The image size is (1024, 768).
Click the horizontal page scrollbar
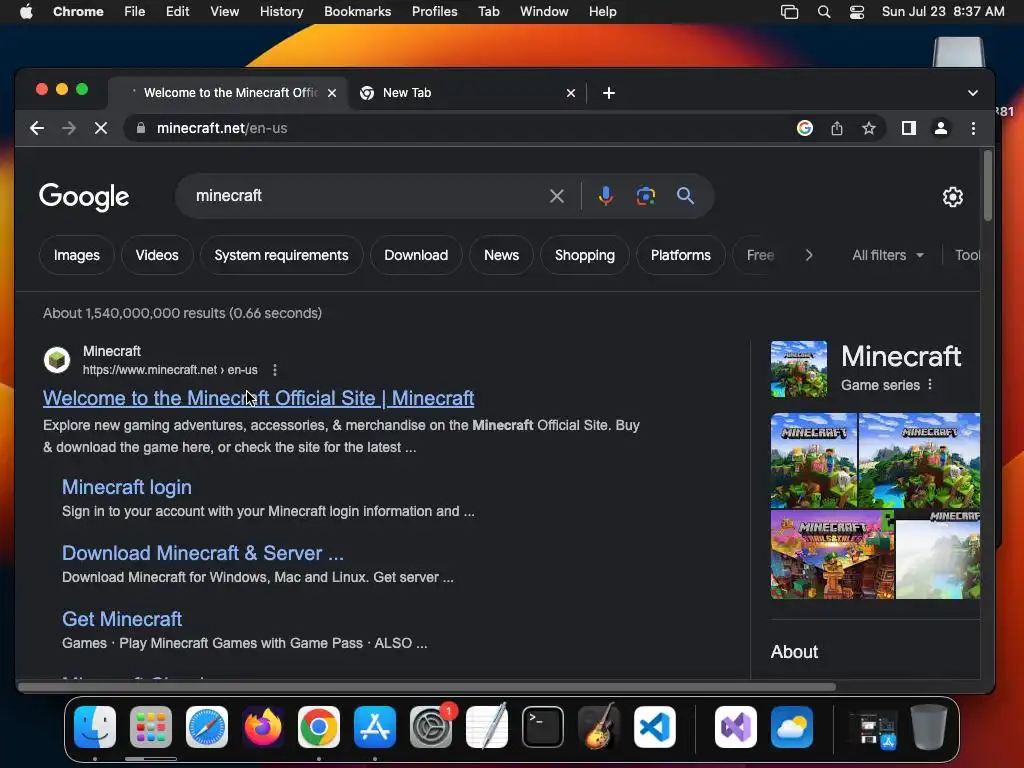coord(426,687)
